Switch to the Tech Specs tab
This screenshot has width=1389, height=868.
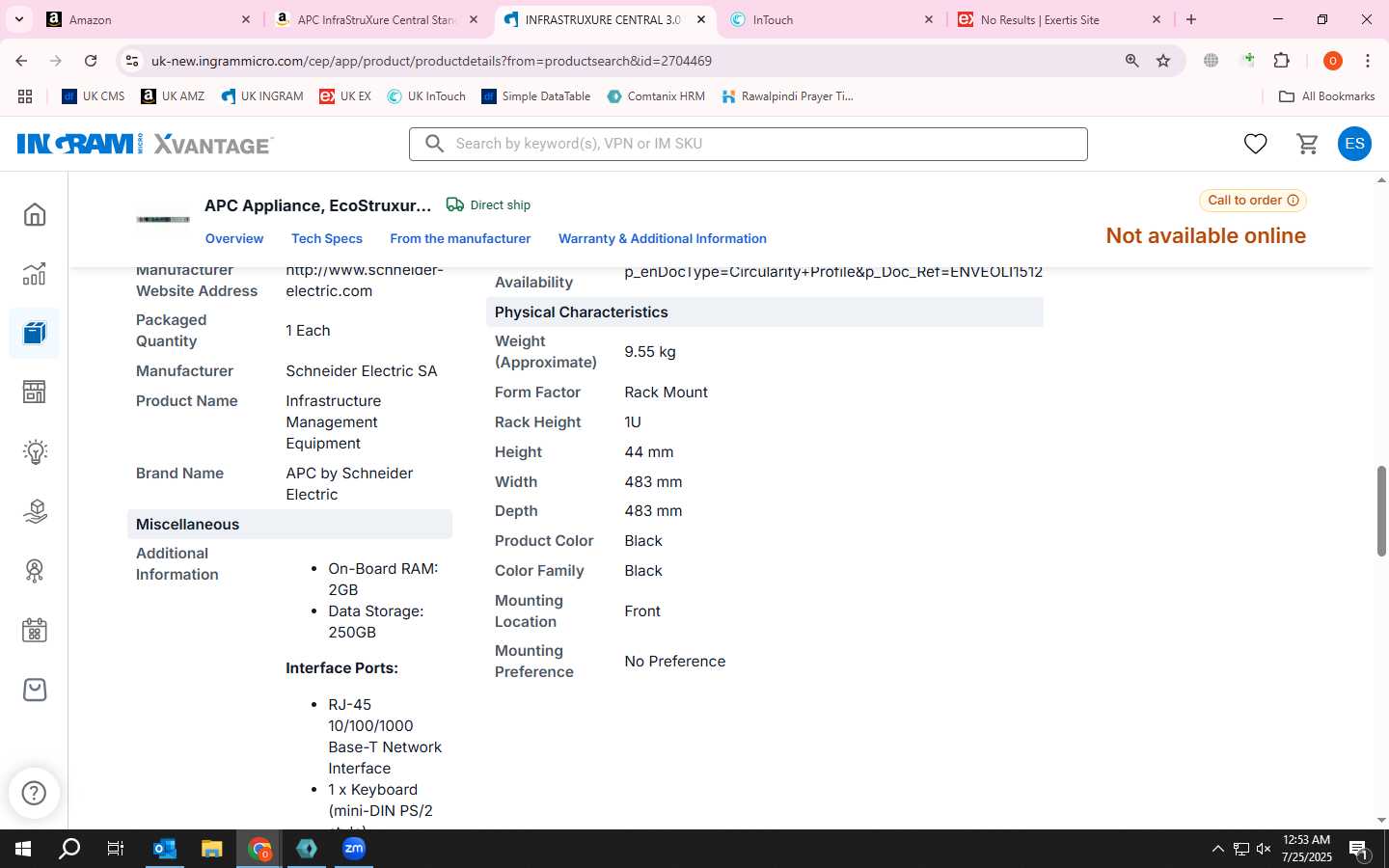click(327, 238)
